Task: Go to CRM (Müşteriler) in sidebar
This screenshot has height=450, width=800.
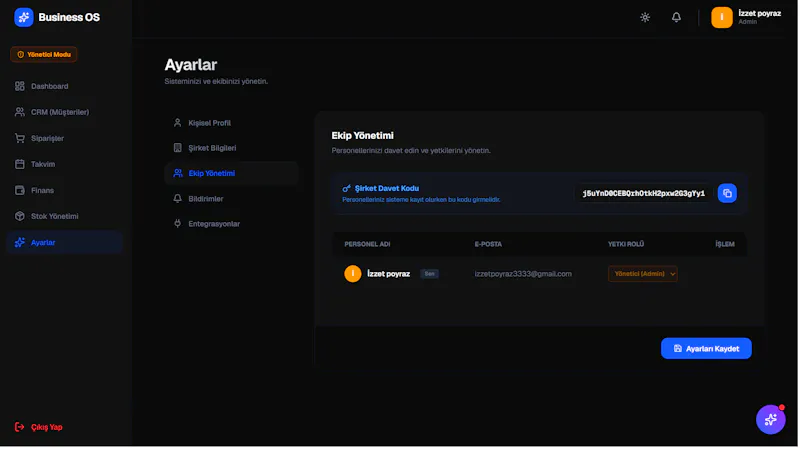Action: [x=64, y=112]
